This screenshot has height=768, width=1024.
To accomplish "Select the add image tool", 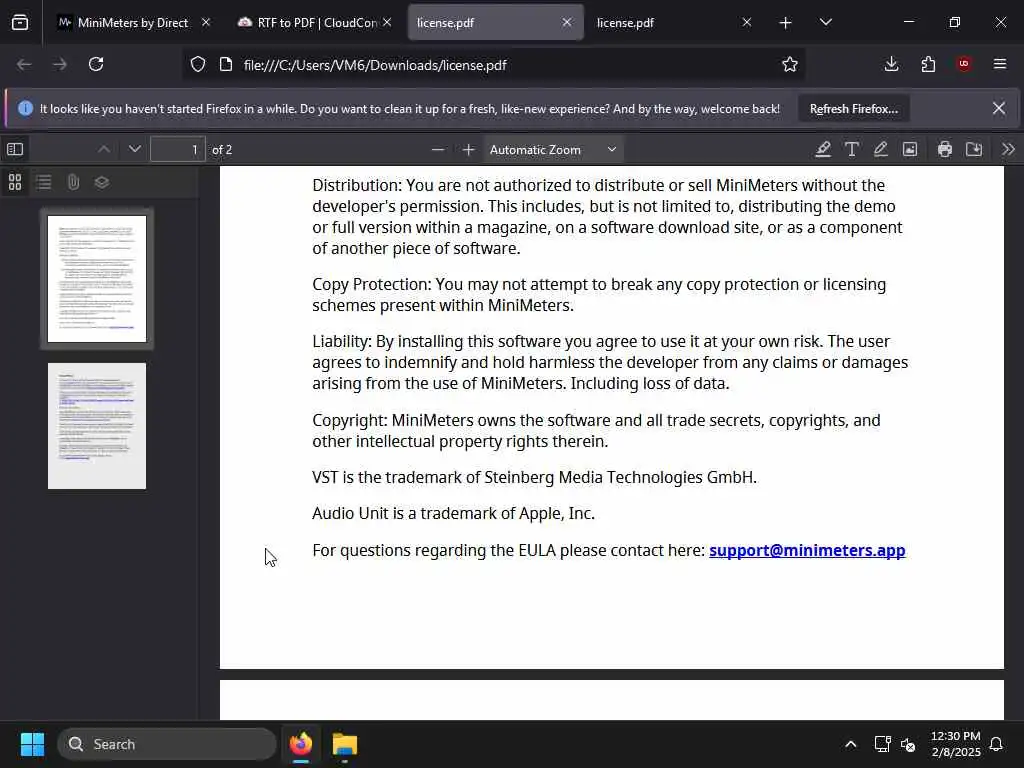I will (910, 150).
